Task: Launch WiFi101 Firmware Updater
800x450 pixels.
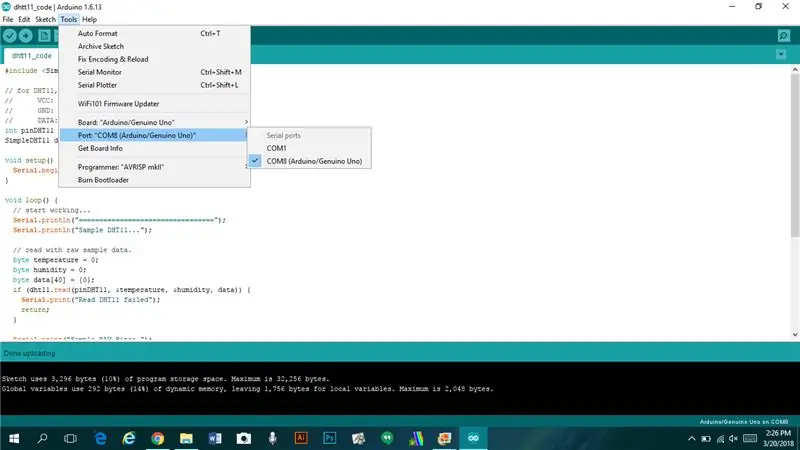Action: coord(154,104)
